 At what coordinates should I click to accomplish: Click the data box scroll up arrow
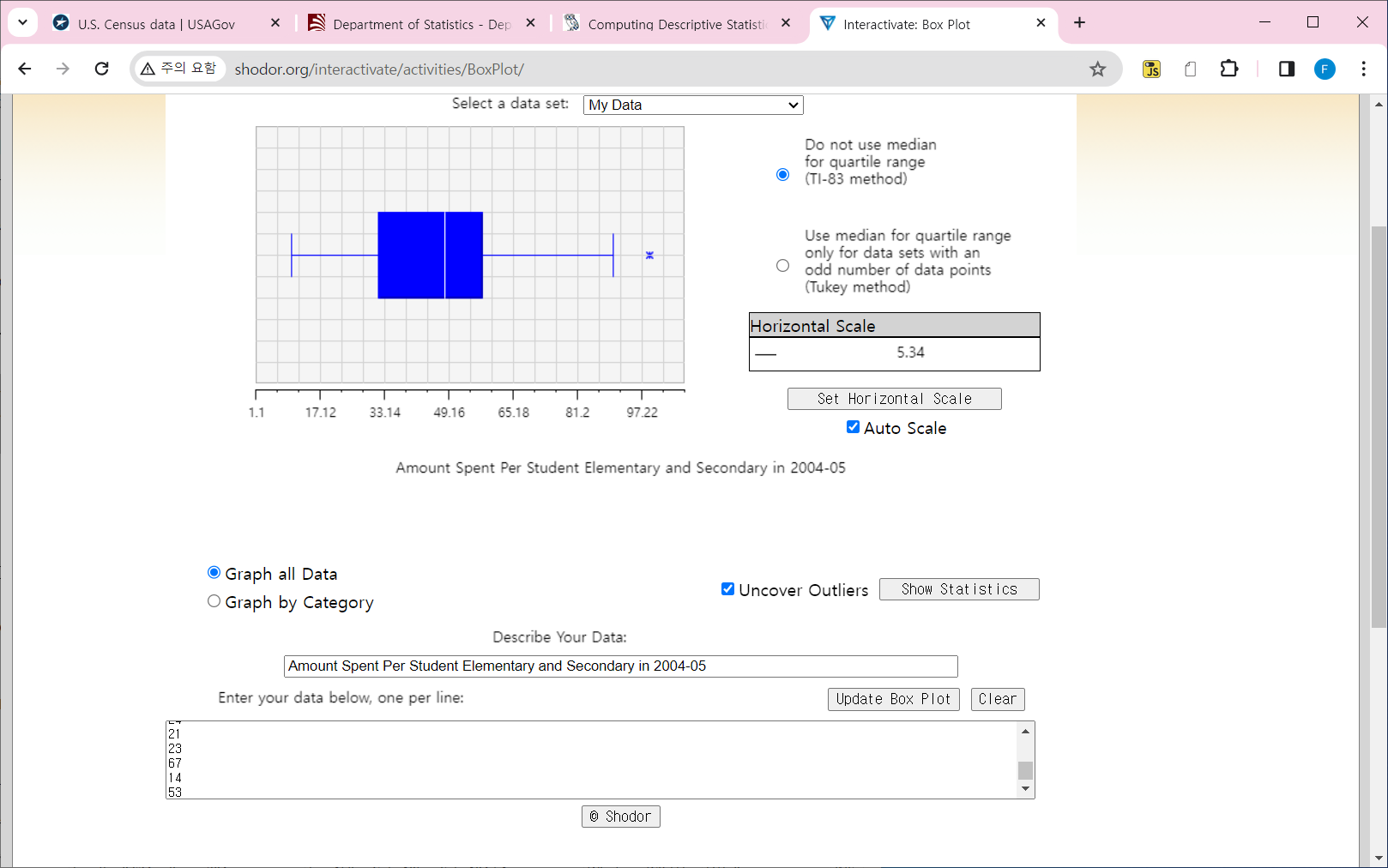click(1025, 731)
